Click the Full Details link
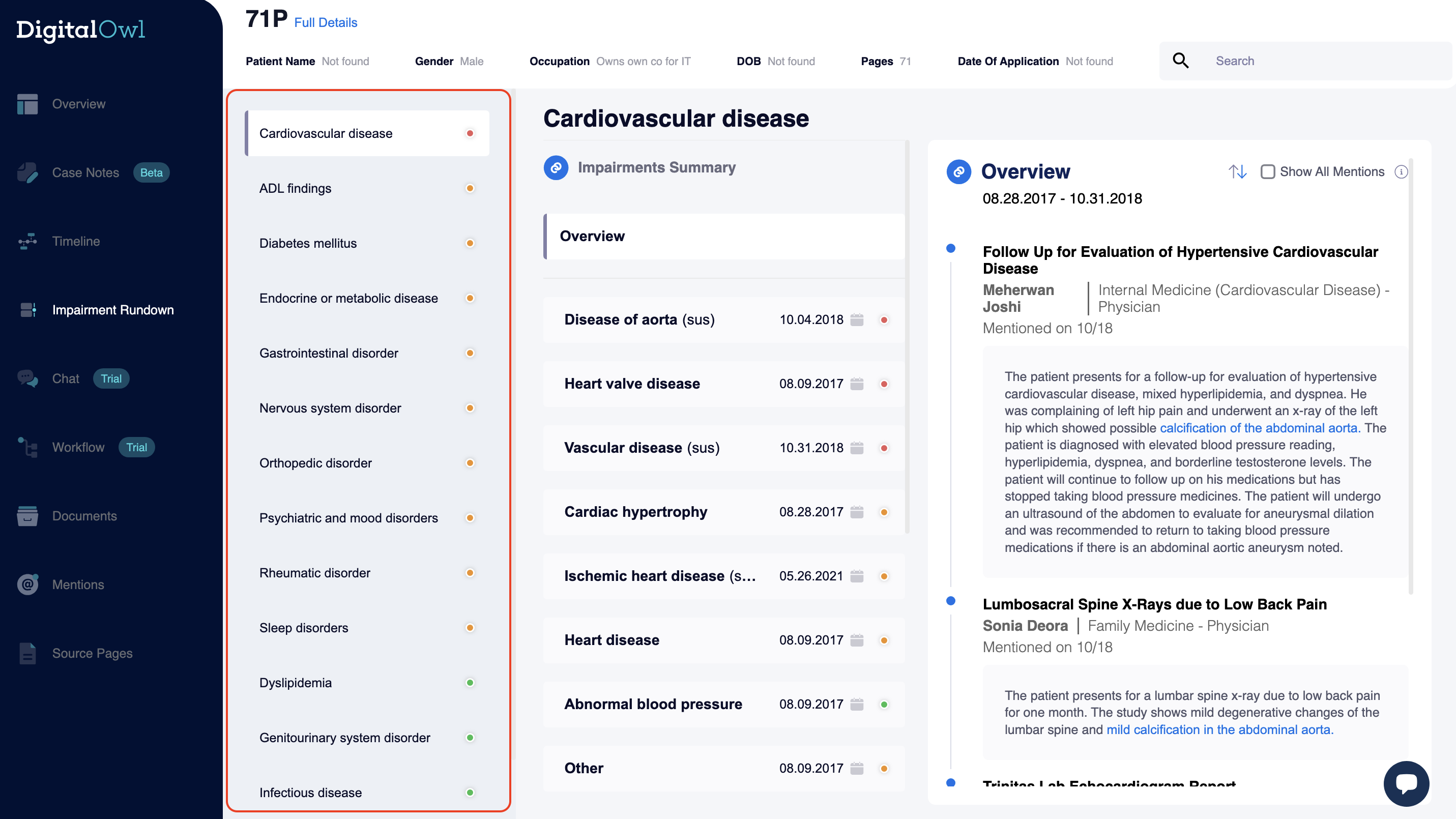1456x819 pixels. tap(329, 22)
